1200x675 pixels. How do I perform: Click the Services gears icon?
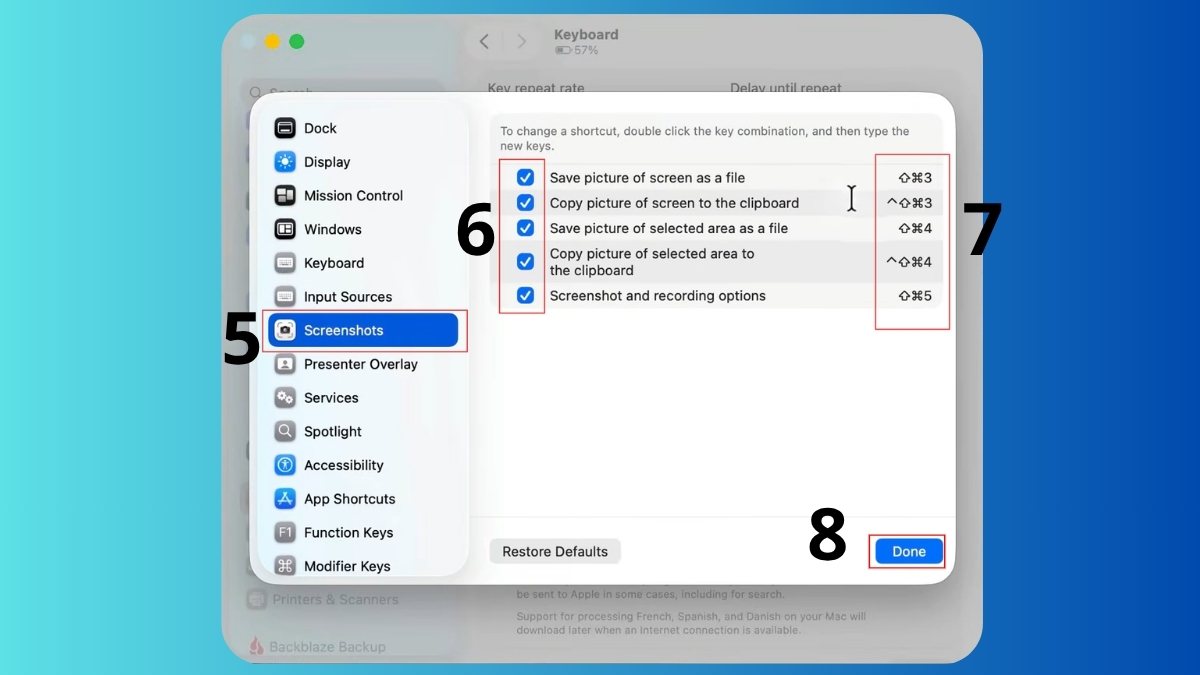coord(286,398)
